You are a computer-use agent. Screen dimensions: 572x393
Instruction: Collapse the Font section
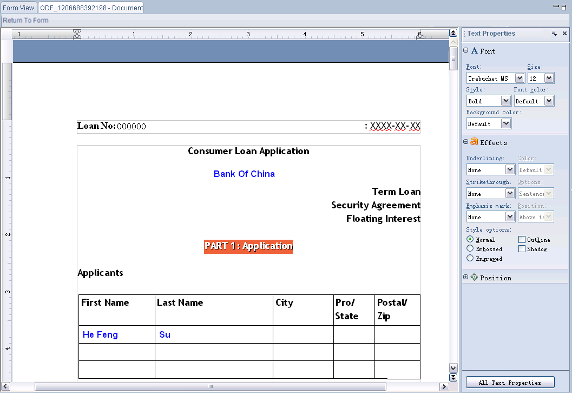465,50
